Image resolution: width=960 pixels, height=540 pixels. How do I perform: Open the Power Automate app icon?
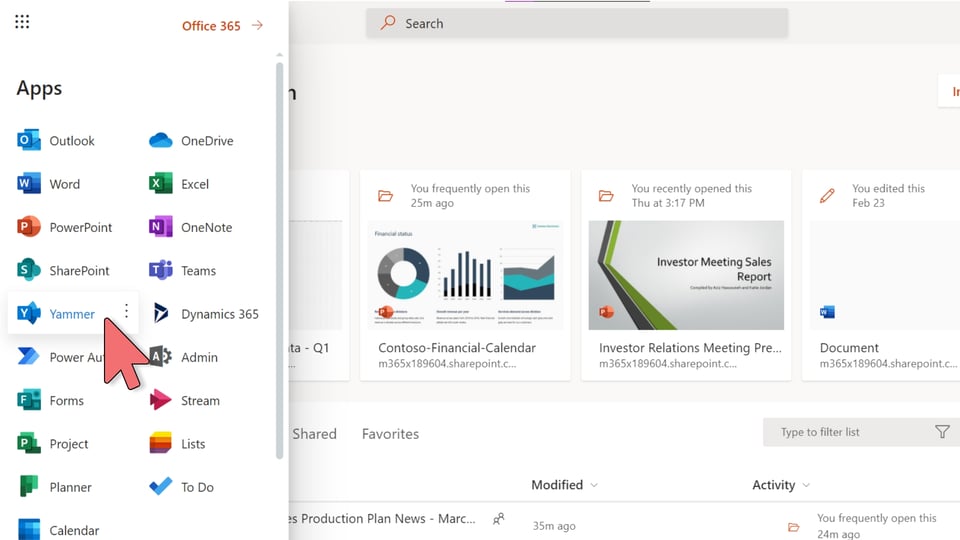point(28,357)
